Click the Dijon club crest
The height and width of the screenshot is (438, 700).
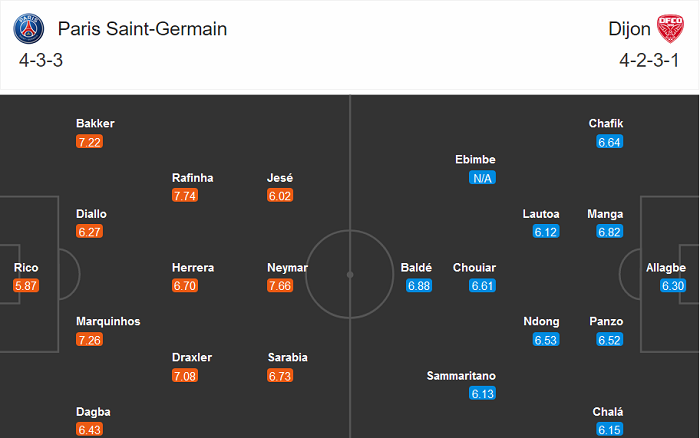668,28
